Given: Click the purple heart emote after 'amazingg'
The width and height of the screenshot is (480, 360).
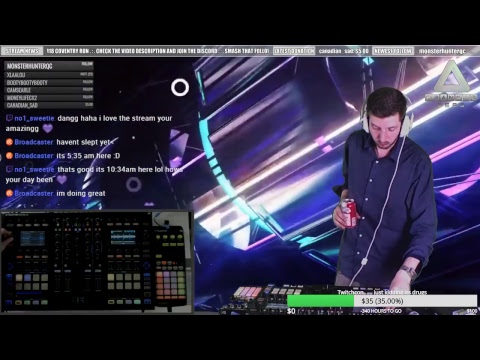Looking at the screenshot, I should click(x=48, y=129).
